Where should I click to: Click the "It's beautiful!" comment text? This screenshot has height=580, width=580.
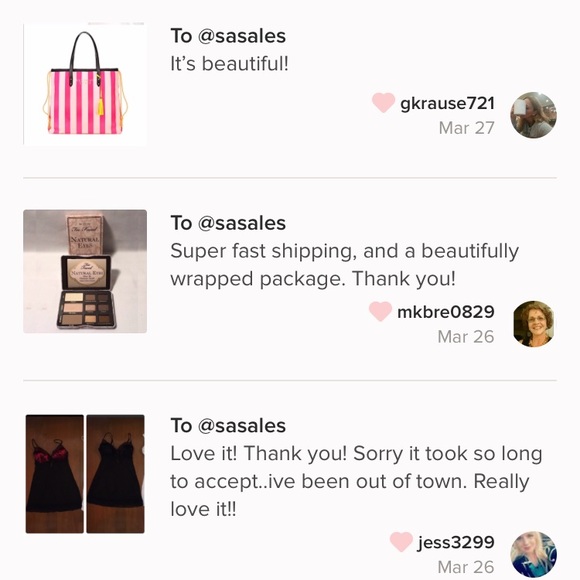[x=229, y=64]
